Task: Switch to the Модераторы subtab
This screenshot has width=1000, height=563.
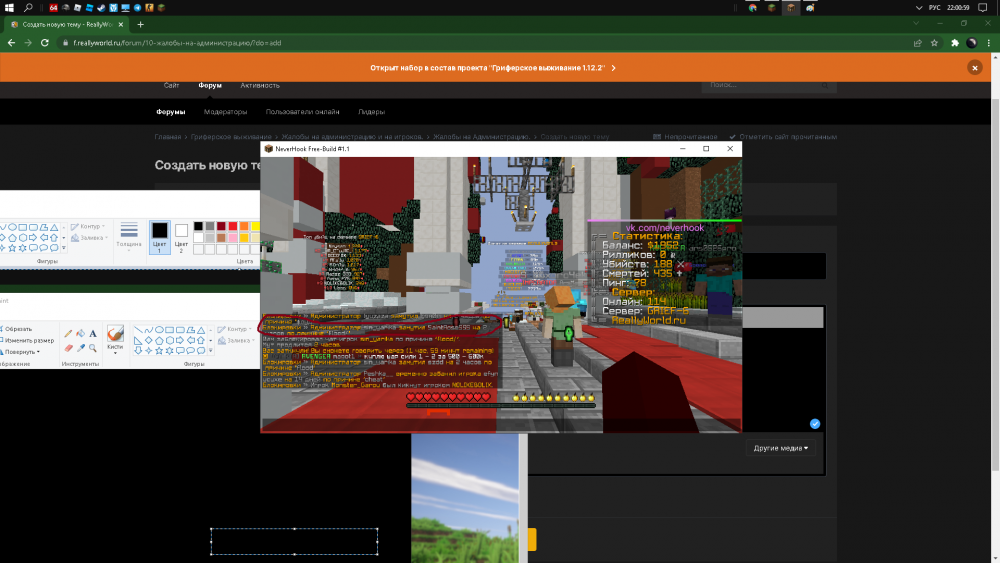Action: [225, 112]
